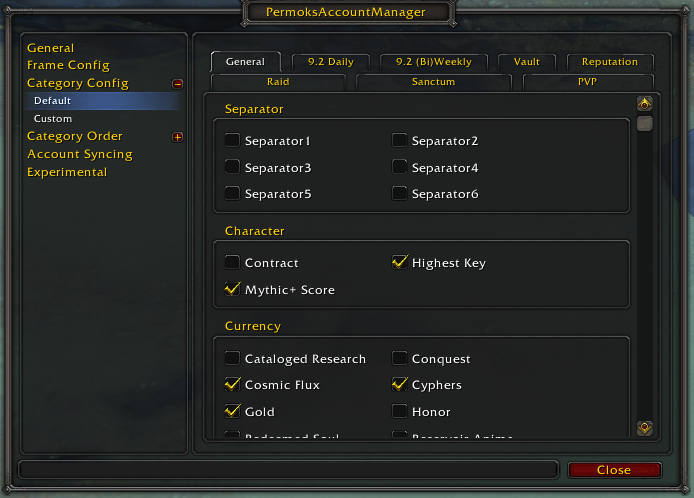Viewport: 694px width, 498px height.
Task: Select Custom under Category Config
Action: coord(53,119)
